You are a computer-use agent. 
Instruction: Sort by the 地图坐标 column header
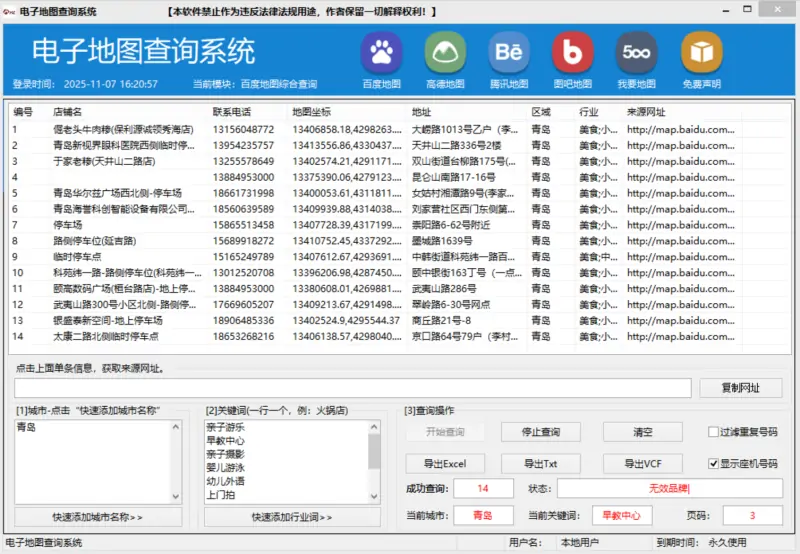[x=312, y=112]
